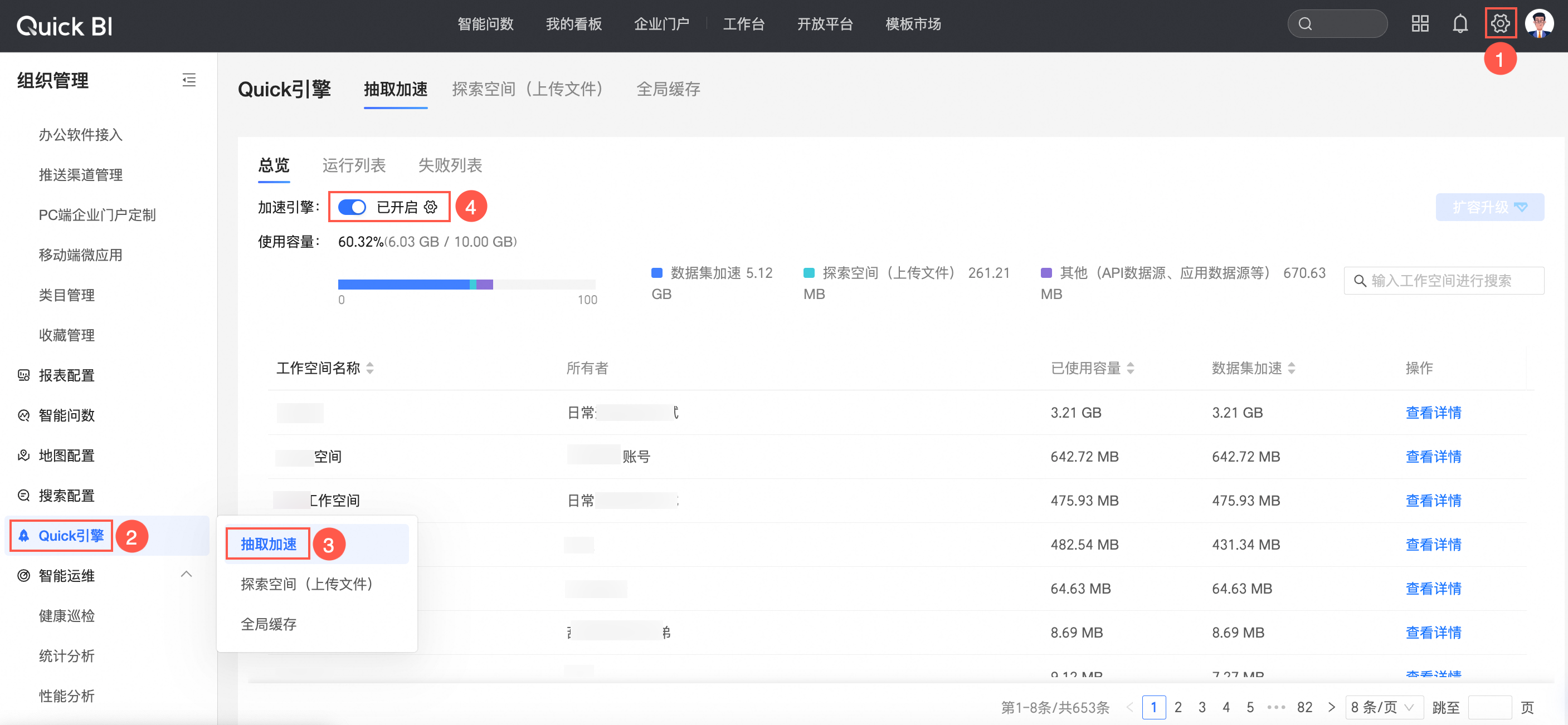The image size is (1568, 725).
Task: Sort by 已使用容量 column
Action: (1131, 368)
